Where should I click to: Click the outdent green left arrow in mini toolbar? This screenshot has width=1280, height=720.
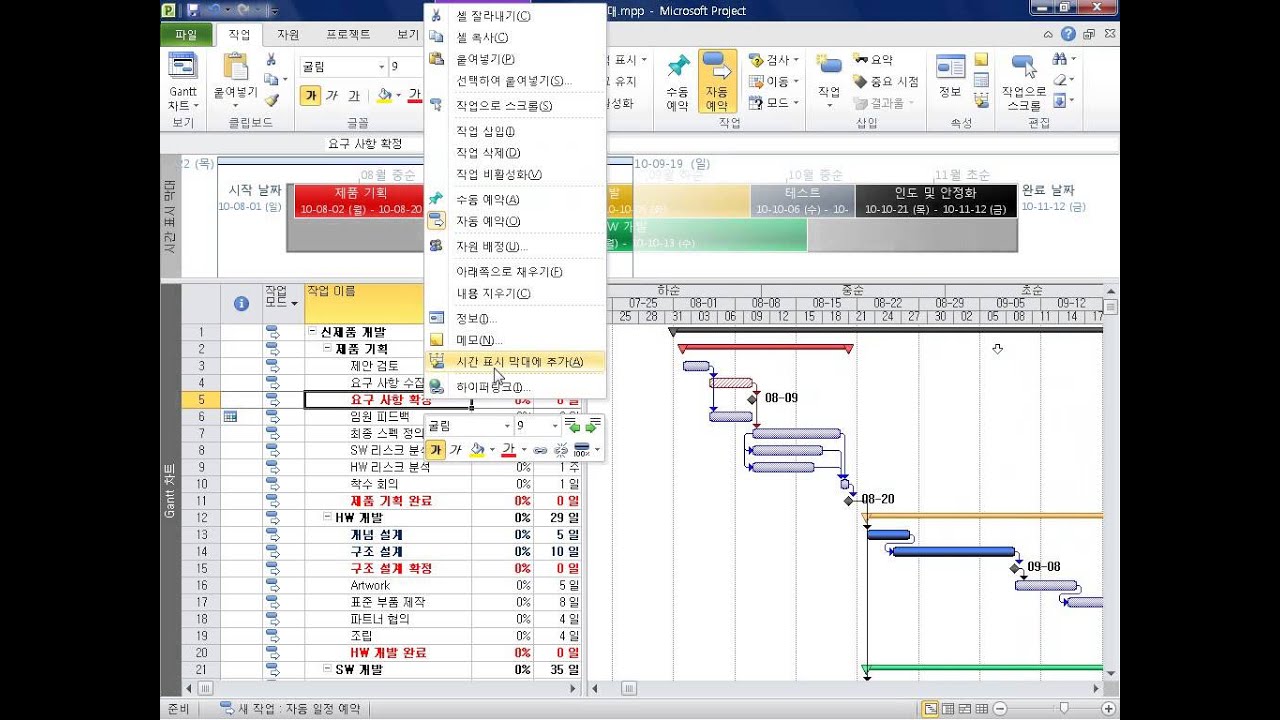[x=574, y=426]
